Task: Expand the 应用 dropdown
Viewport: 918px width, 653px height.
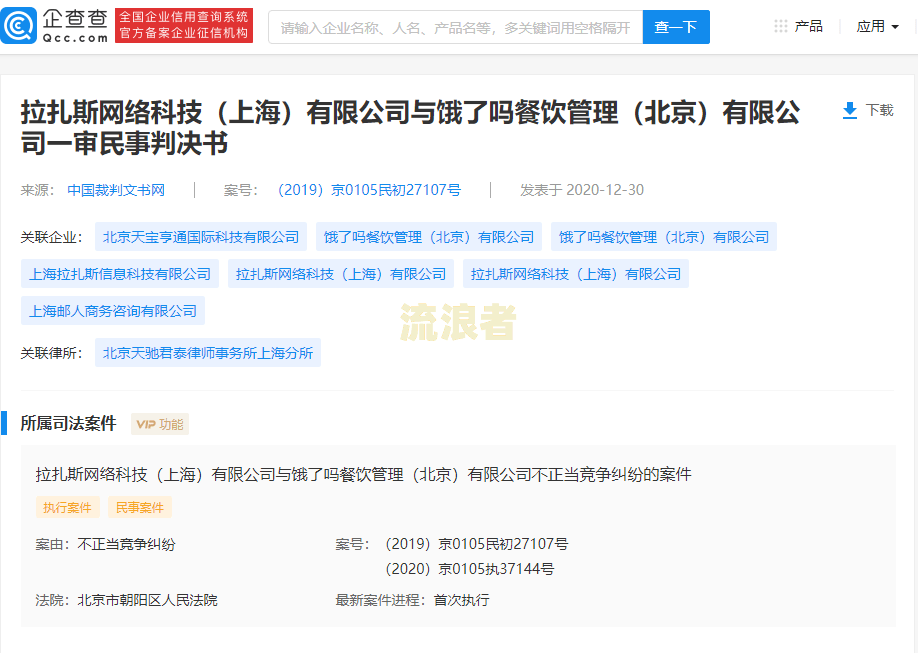Action: [877, 26]
